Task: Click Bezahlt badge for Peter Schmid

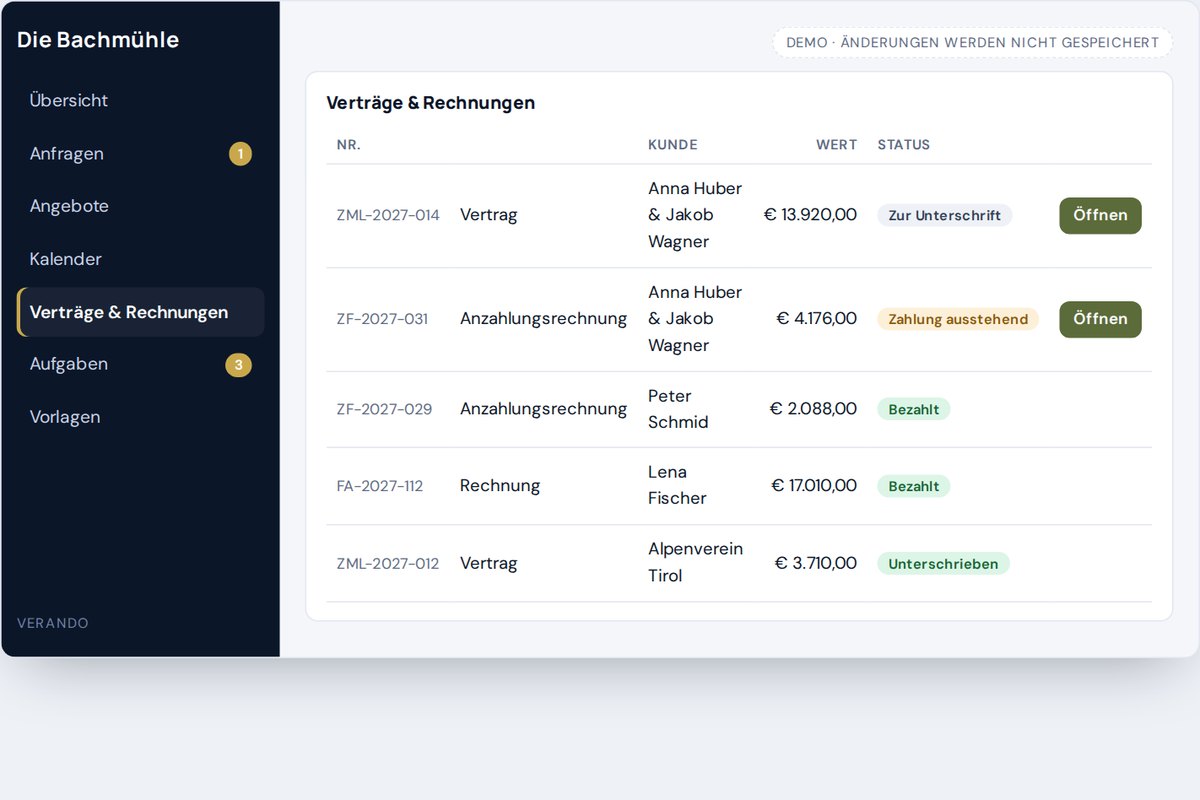Action: [x=914, y=409]
